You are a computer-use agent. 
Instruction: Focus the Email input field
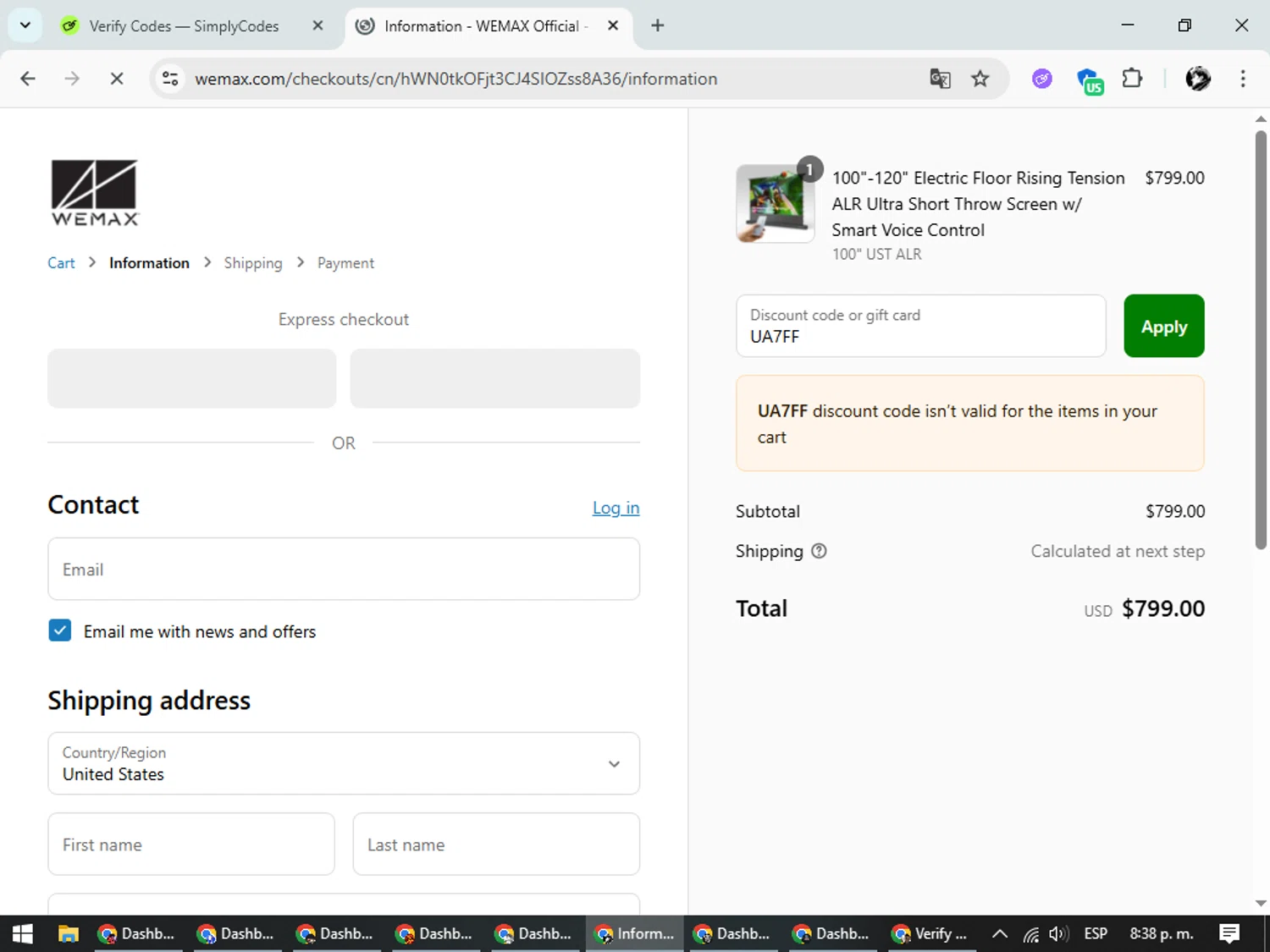point(344,570)
